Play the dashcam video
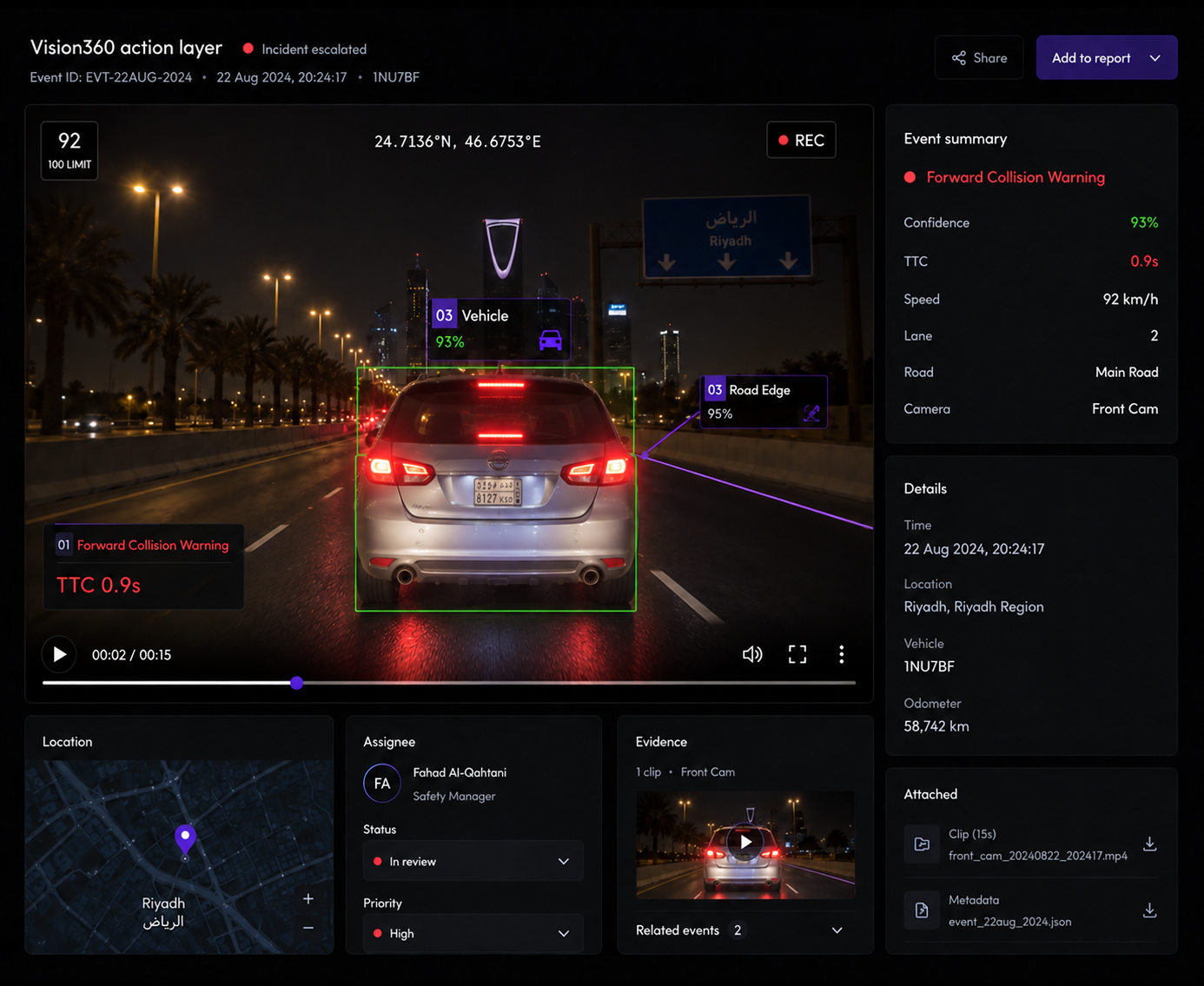The image size is (1204, 986). click(x=59, y=654)
